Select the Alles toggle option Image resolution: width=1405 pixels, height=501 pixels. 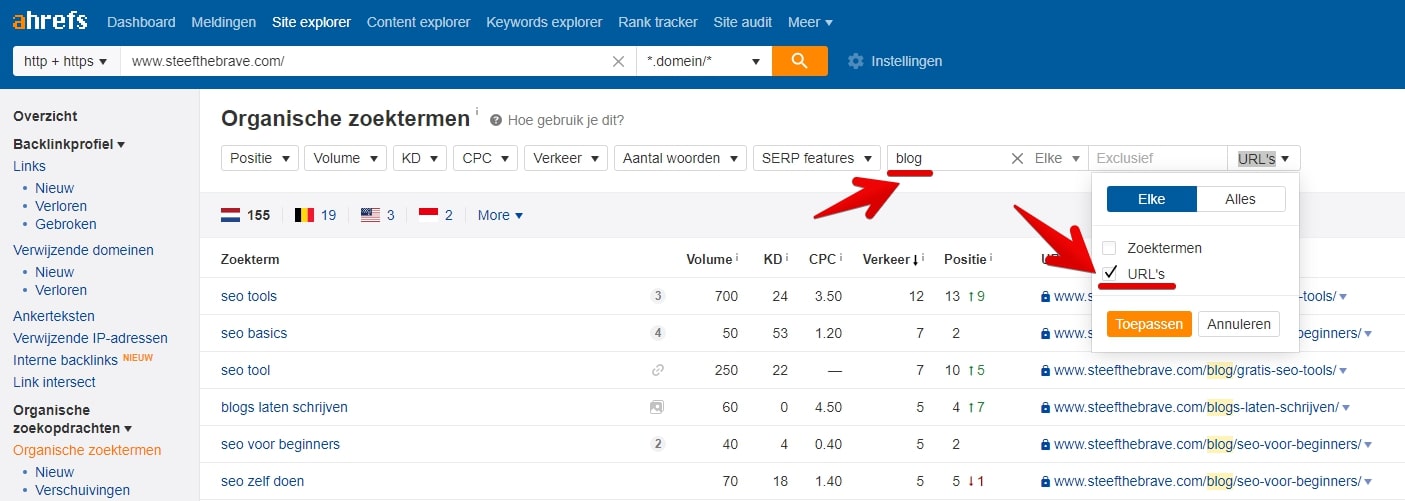coord(1240,199)
